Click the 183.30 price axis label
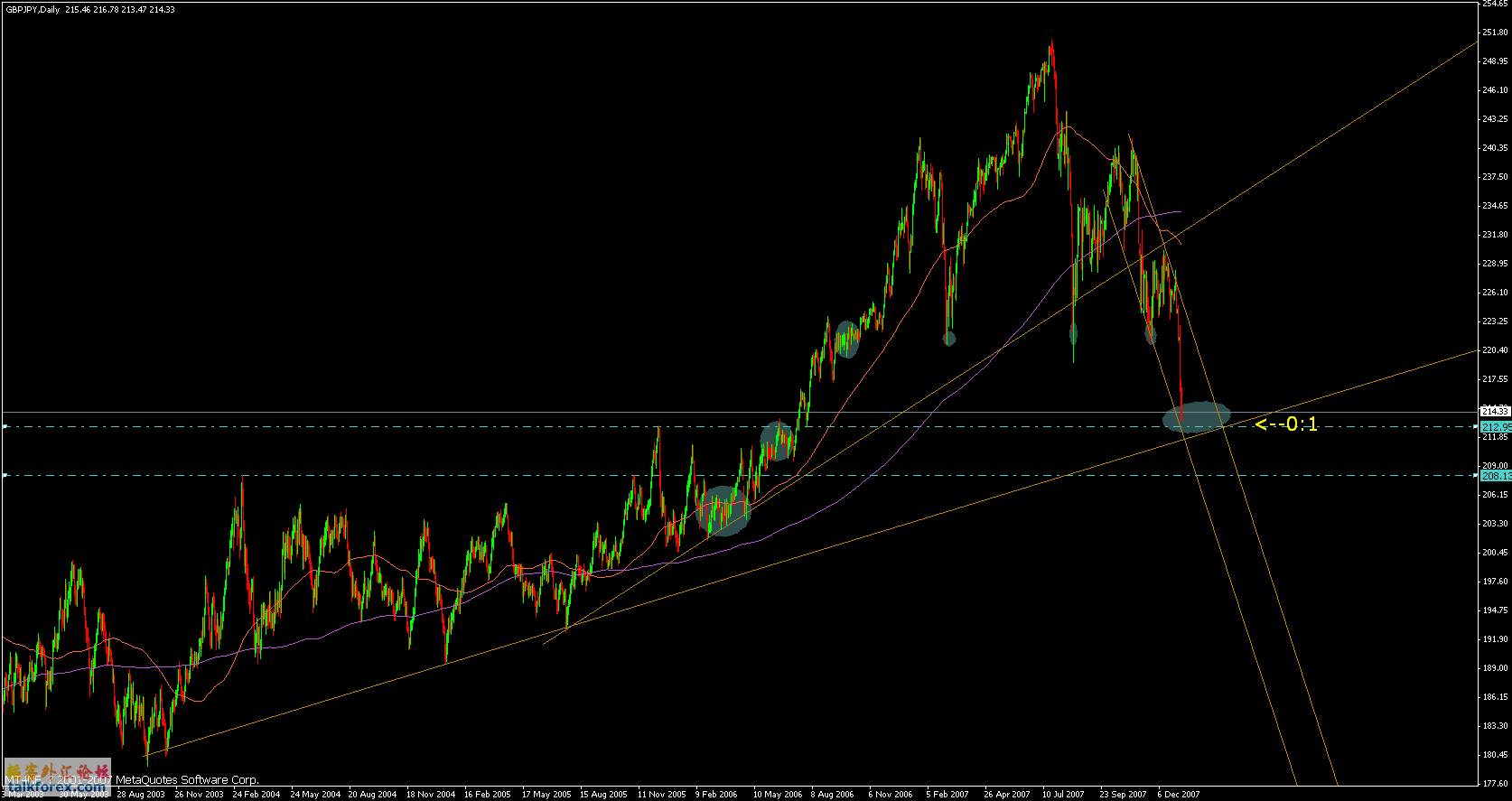The image size is (1512, 801). coord(1495,726)
